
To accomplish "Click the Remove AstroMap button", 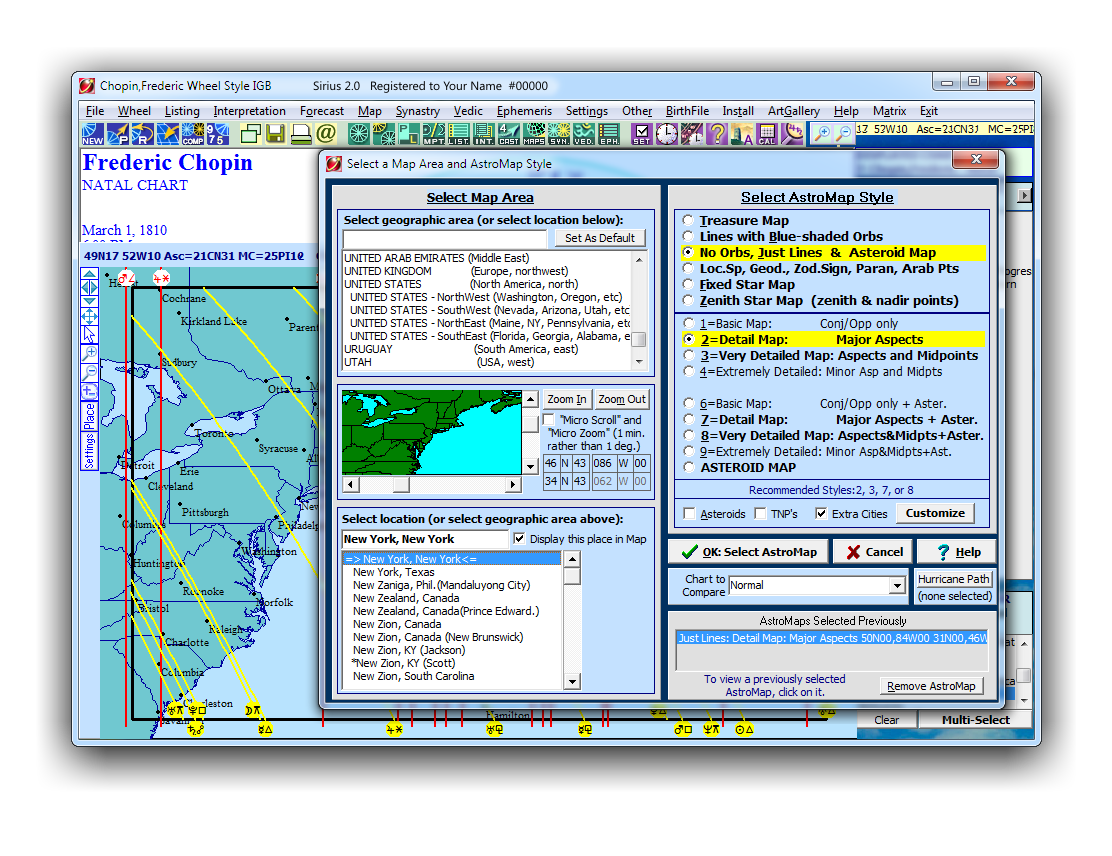I will pos(930,686).
